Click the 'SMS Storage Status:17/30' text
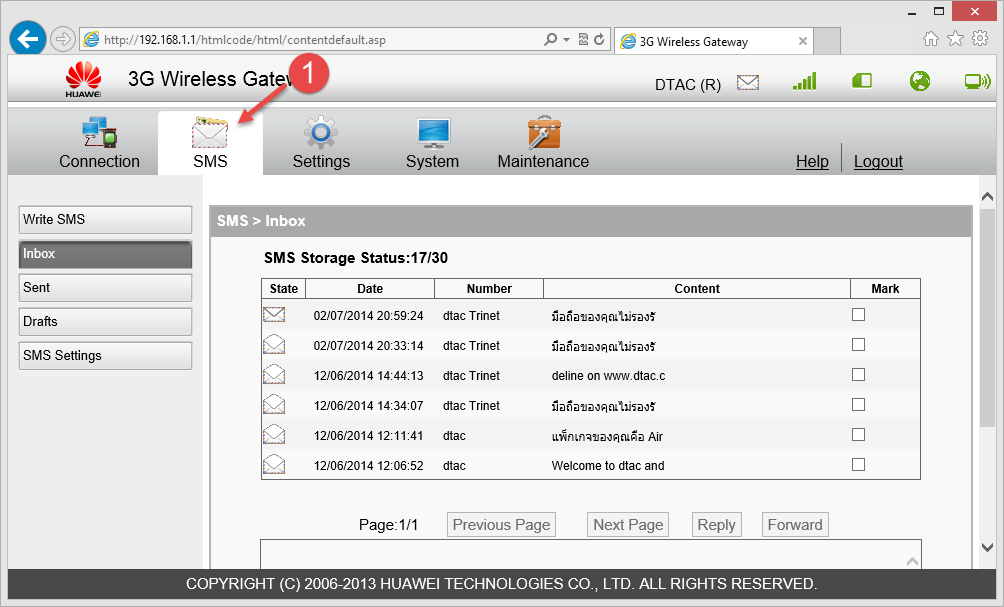The image size is (1004, 607). click(356, 258)
